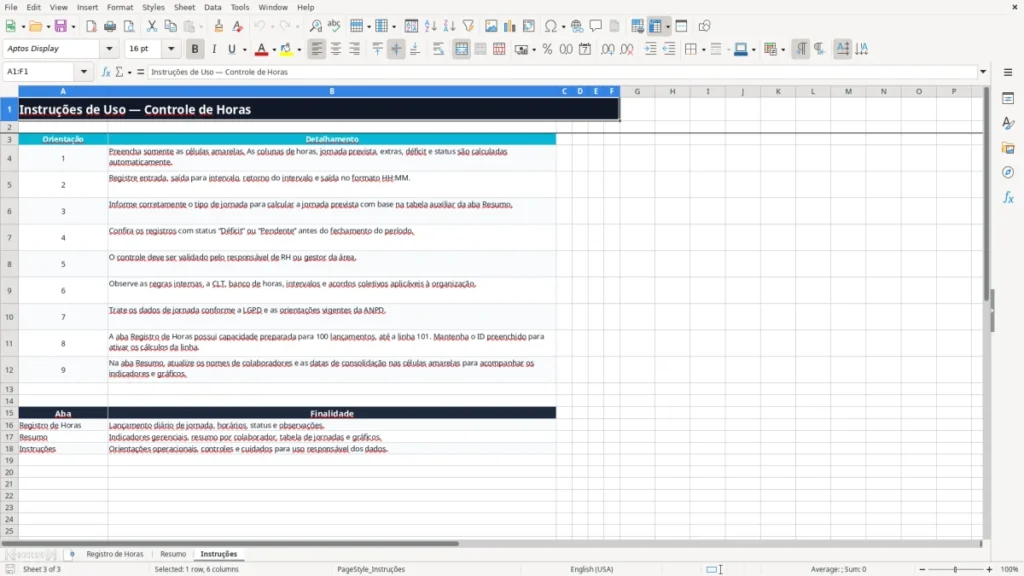Insert a hyperlink via globe icon
This screenshot has height=576, width=1024.
pos(577,26)
